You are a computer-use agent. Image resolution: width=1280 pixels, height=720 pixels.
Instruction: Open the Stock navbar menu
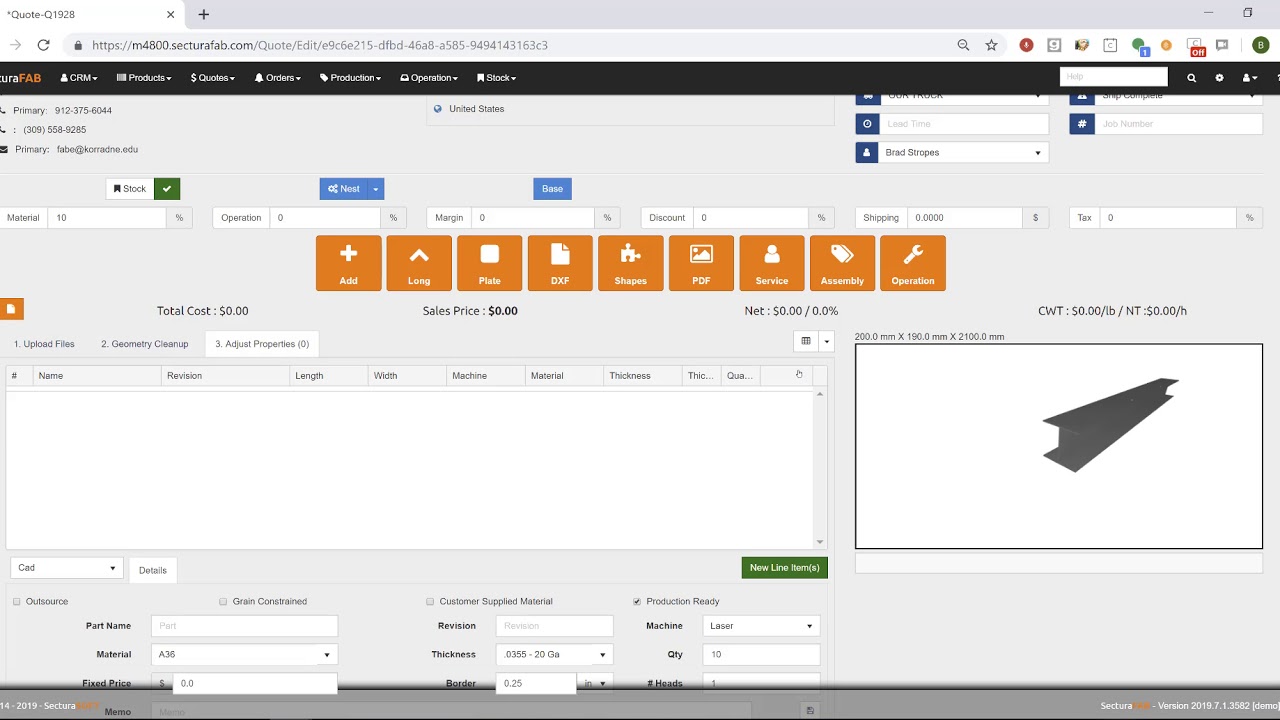(496, 78)
